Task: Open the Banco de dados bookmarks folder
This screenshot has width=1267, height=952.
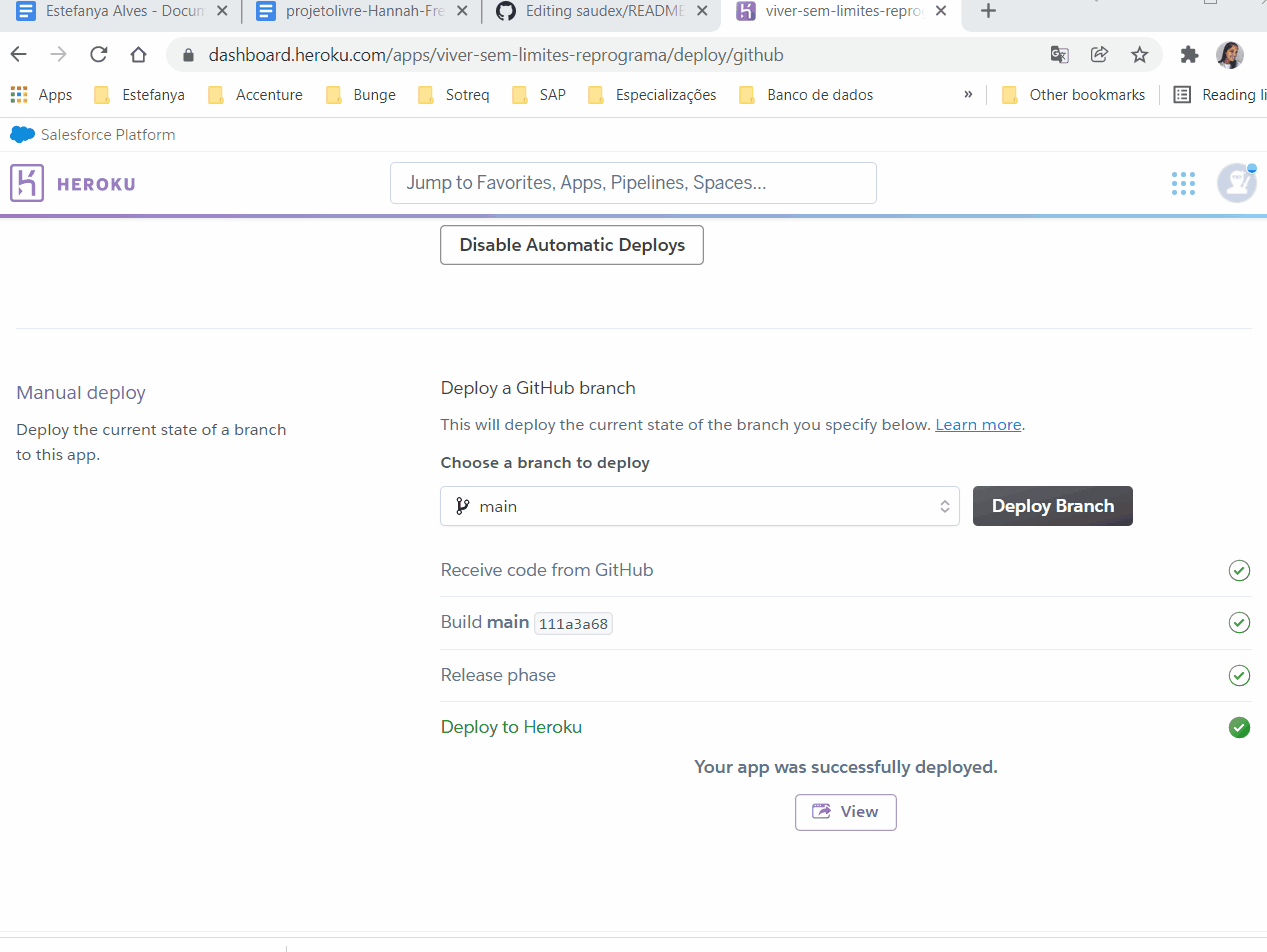Action: click(807, 95)
